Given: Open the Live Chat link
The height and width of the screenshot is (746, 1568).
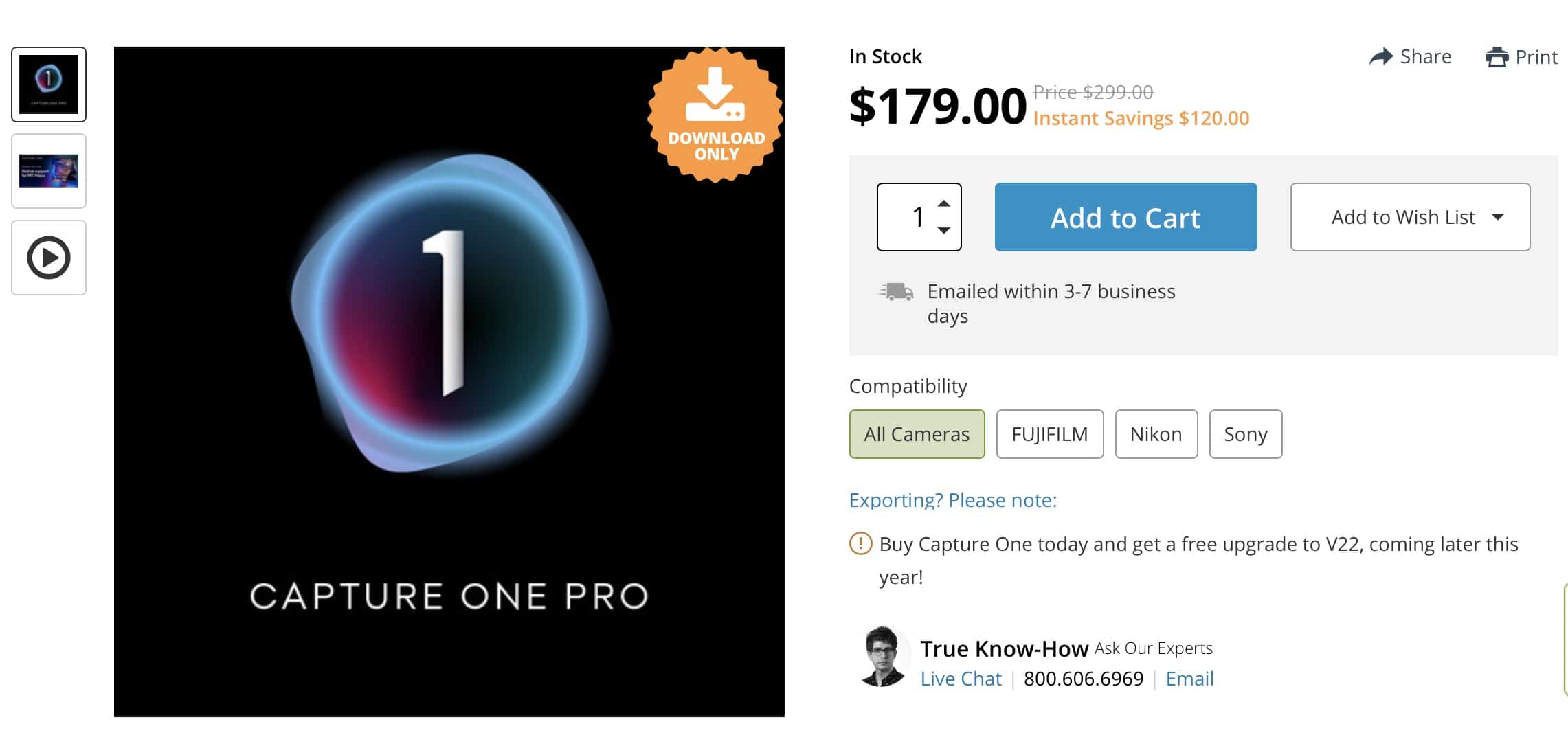Looking at the screenshot, I should (961, 679).
